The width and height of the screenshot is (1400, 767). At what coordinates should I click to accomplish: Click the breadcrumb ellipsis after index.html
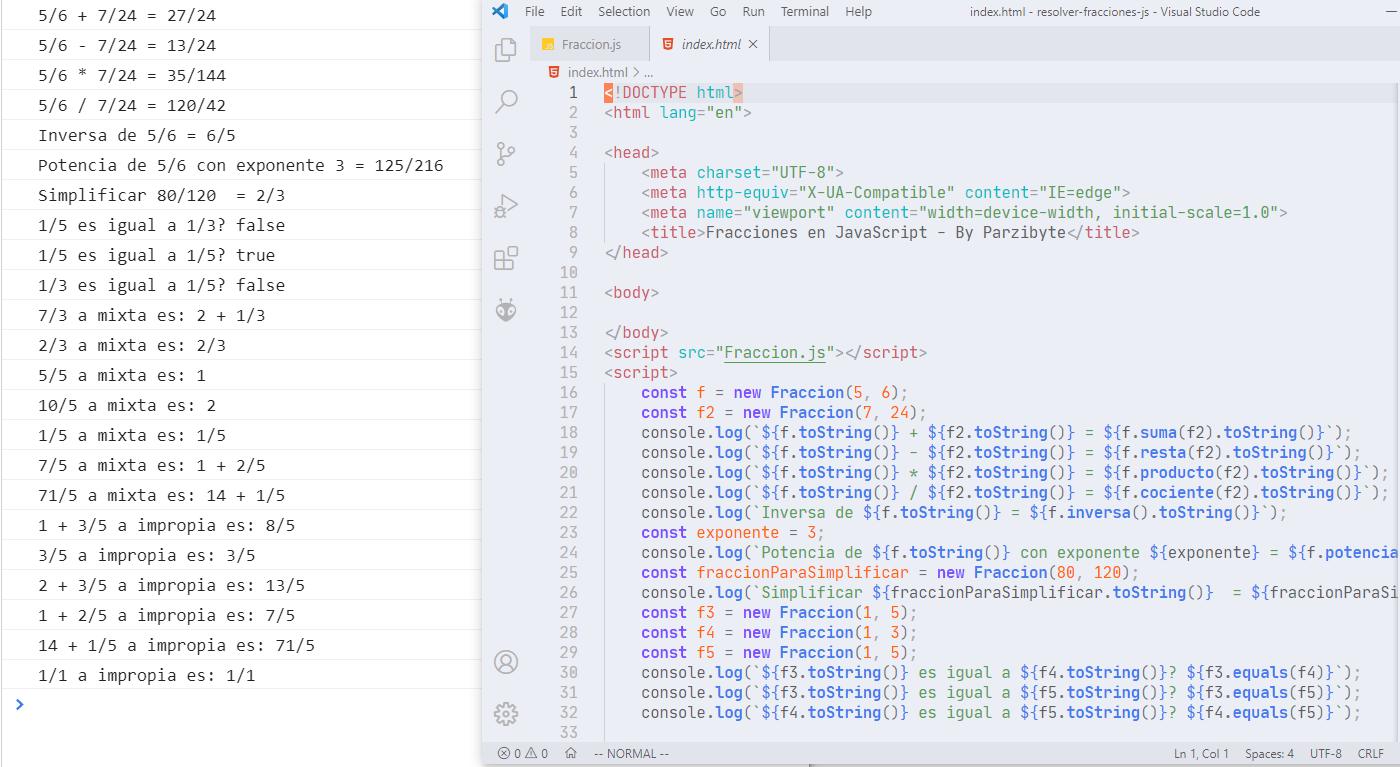coord(648,72)
